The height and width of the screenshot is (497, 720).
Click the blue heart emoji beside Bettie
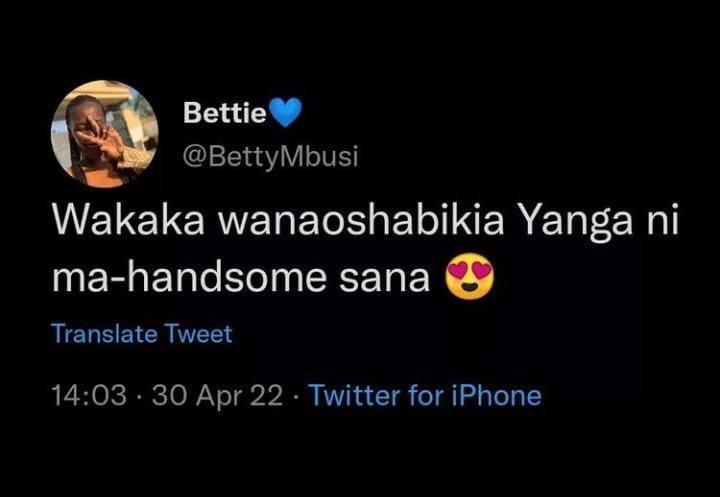[285, 113]
